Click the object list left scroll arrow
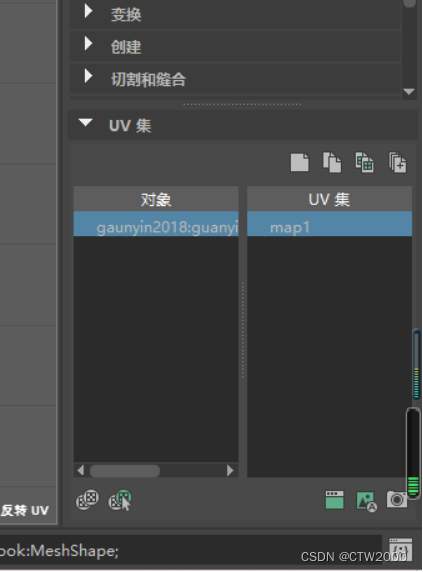 [x=81, y=471]
